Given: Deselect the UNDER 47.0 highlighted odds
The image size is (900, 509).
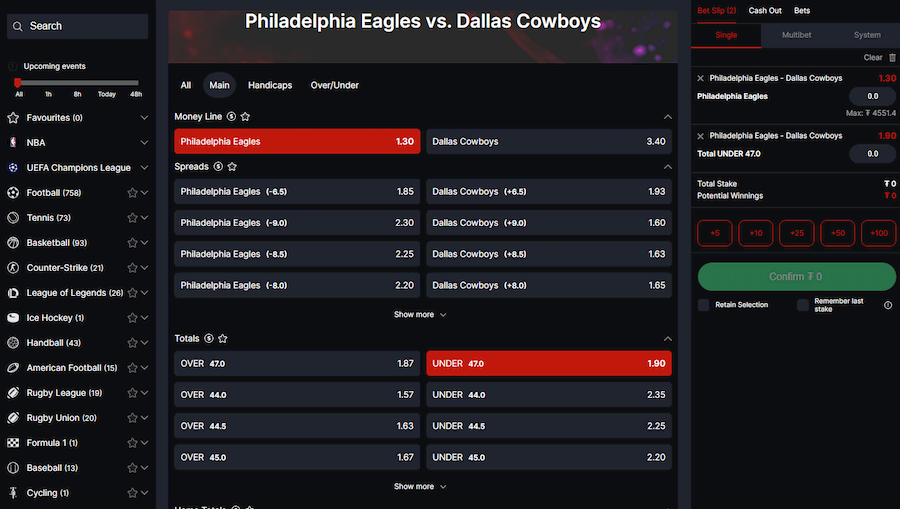Looking at the screenshot, I should [549, 363].
